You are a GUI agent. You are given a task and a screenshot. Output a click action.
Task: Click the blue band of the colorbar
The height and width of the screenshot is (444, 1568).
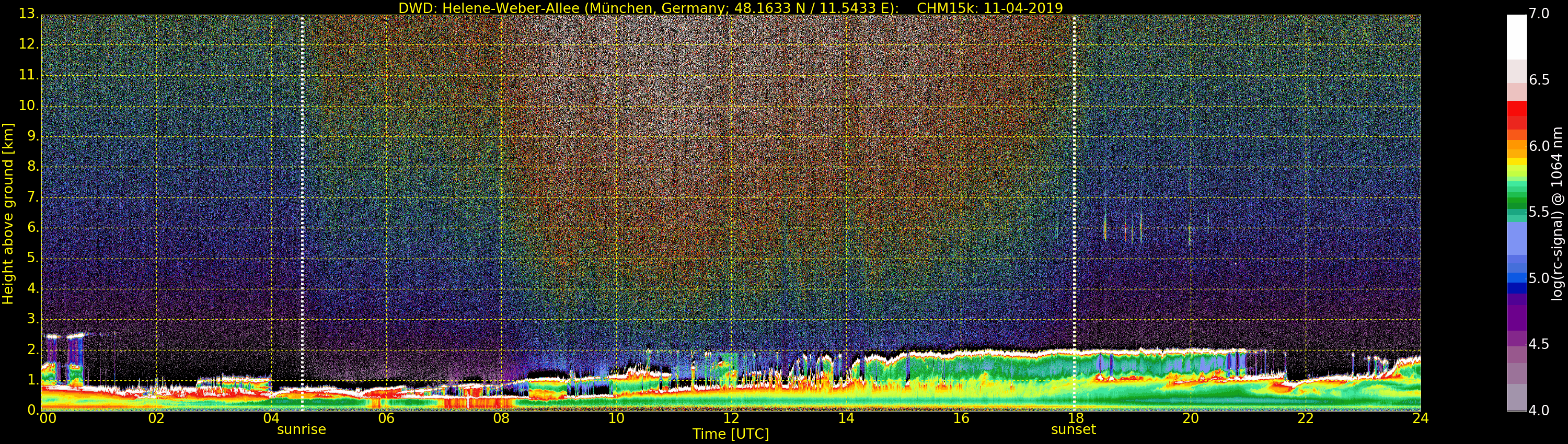[1516, 277]
